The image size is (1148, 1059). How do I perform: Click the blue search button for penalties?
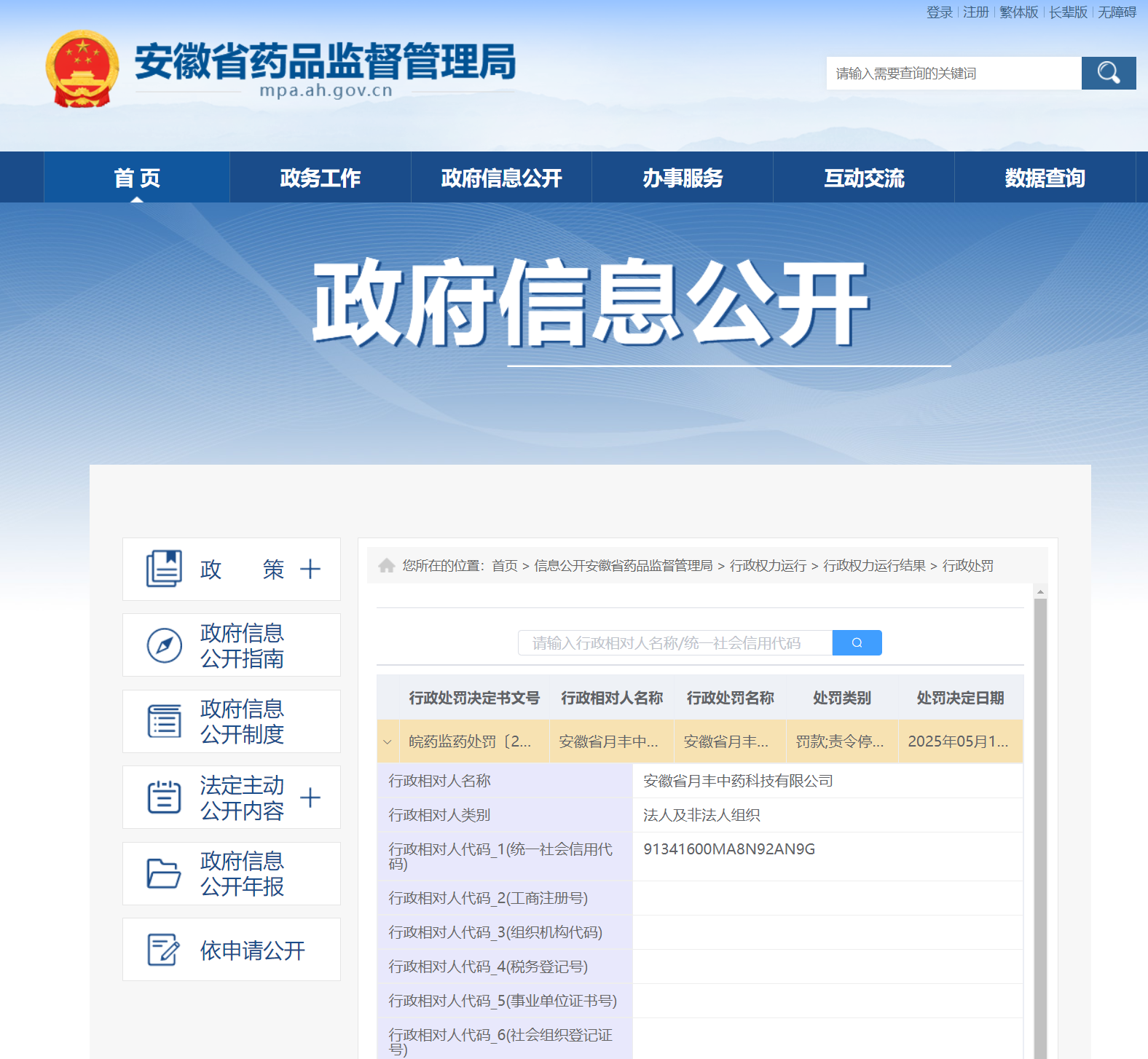[x=857, y=642]
